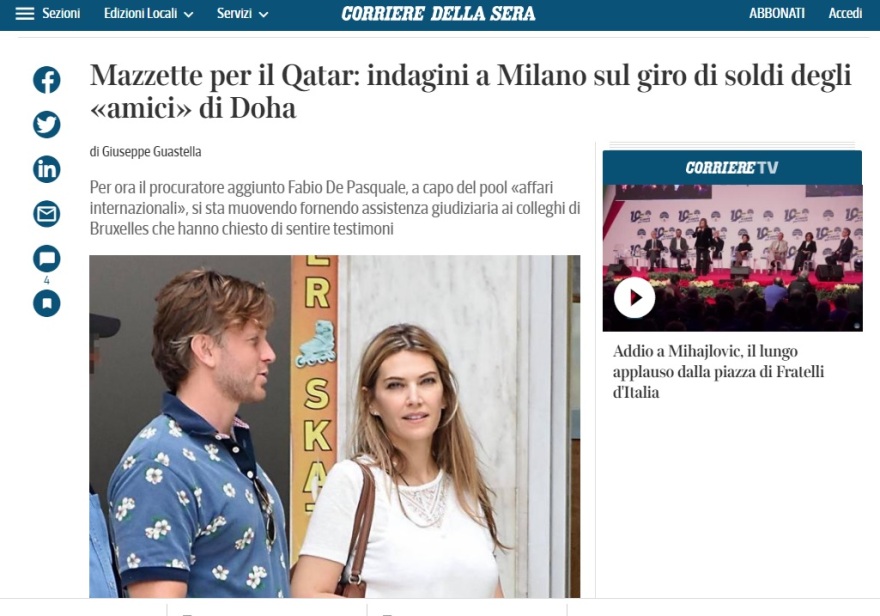Share article on LinkedIn
Viewport: 880px width, 616px height.
click(x=47, y=169)
